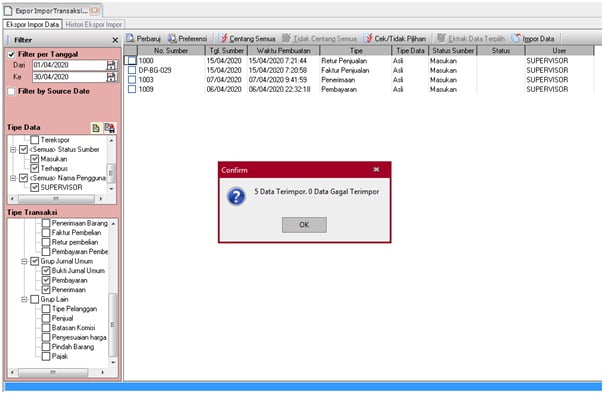Viewport: 604px width, 394px height.
Task: Click Cek/Tidak Pilihan icon
Action: [368, 39]
